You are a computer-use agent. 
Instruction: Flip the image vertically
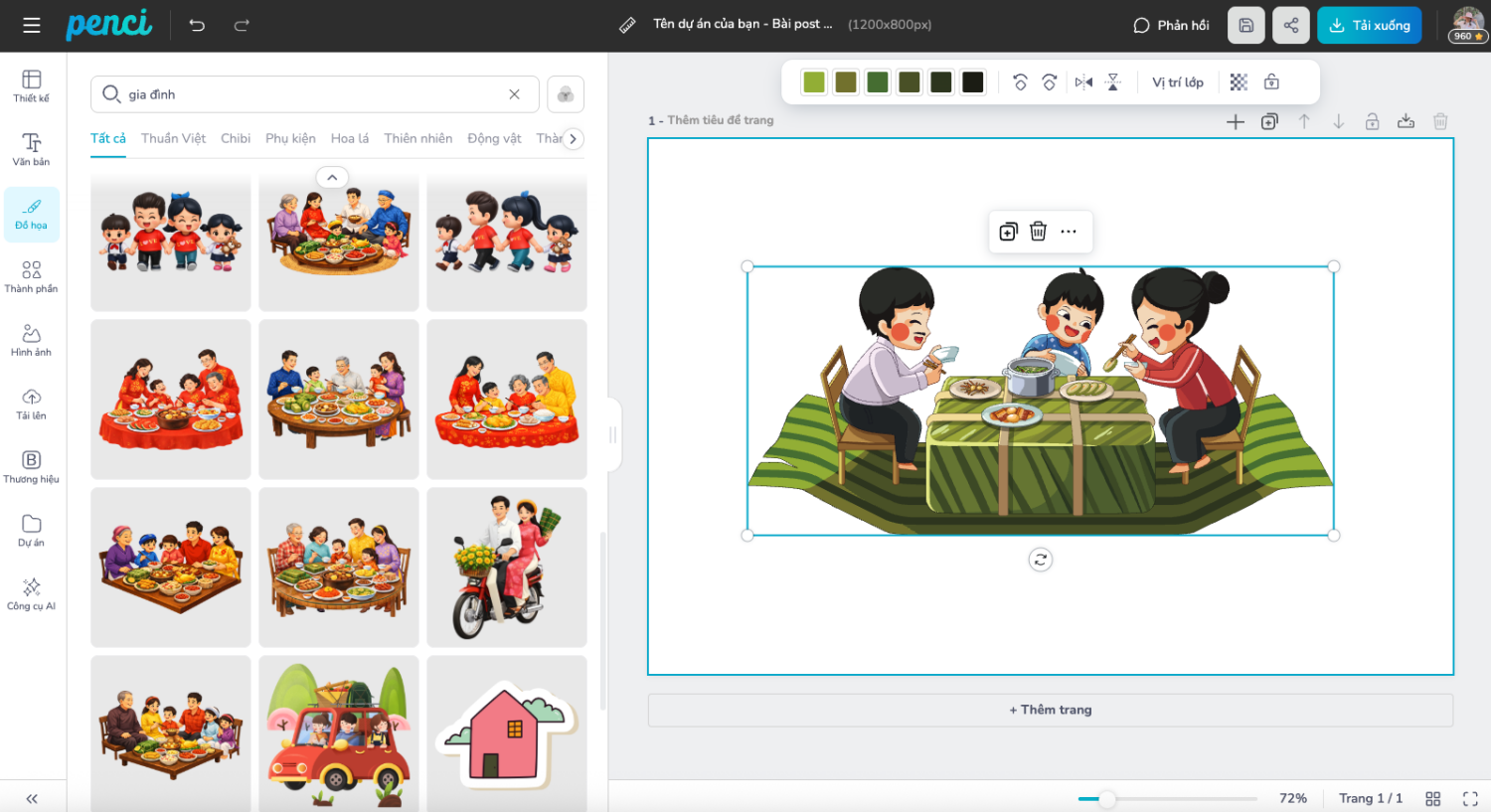1113,82
